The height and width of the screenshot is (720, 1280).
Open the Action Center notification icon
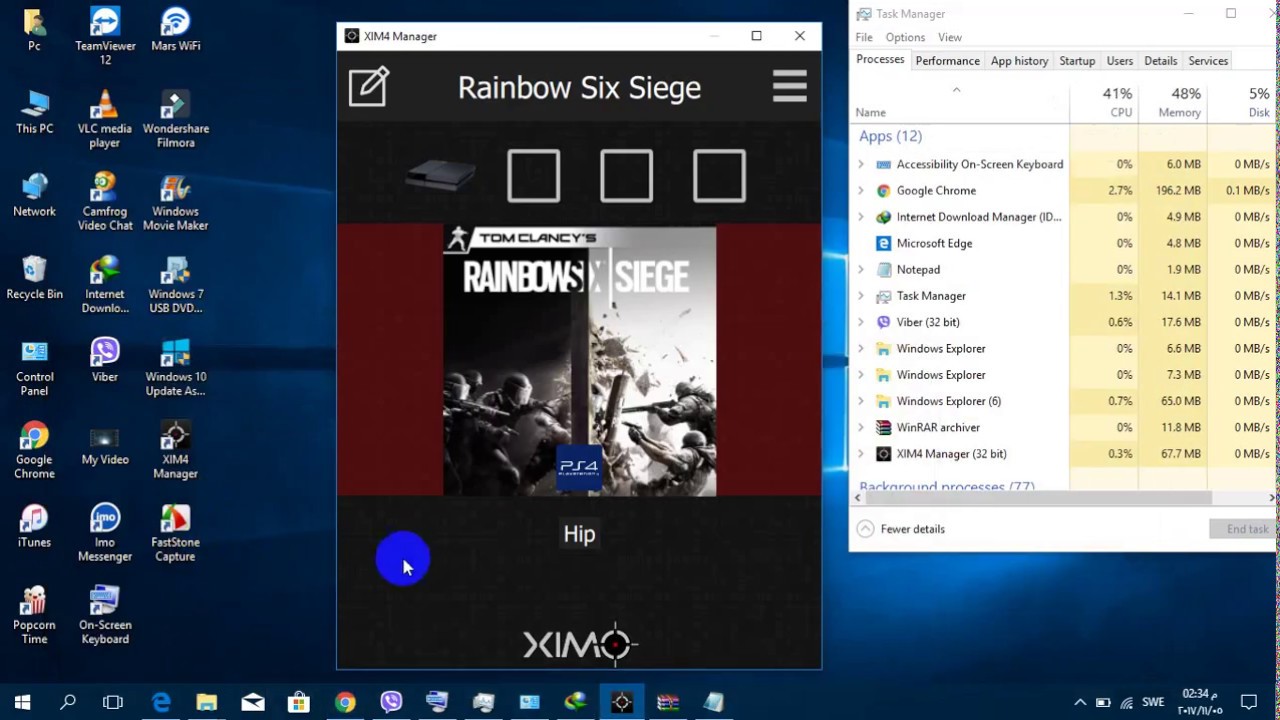click(x=1249, y=702)
